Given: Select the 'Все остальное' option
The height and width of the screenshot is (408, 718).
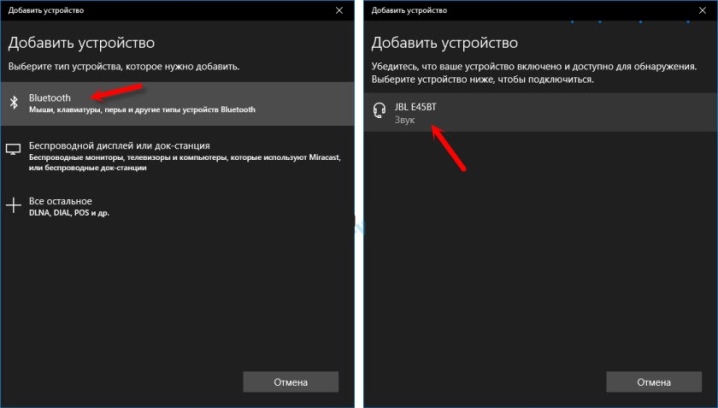Looking at the screenshot, I should tap(177, 206).
